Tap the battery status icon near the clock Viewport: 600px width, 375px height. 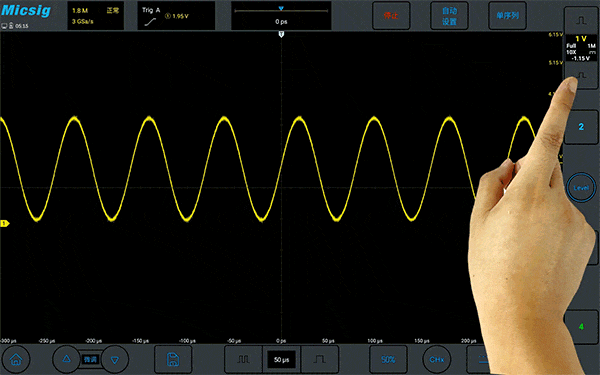click(x=11, y=26)
